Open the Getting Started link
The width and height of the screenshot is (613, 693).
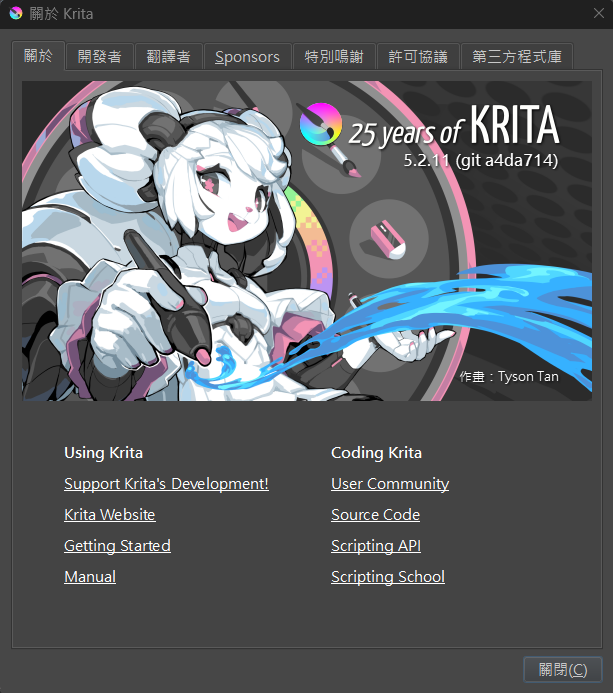pos(117,545)
